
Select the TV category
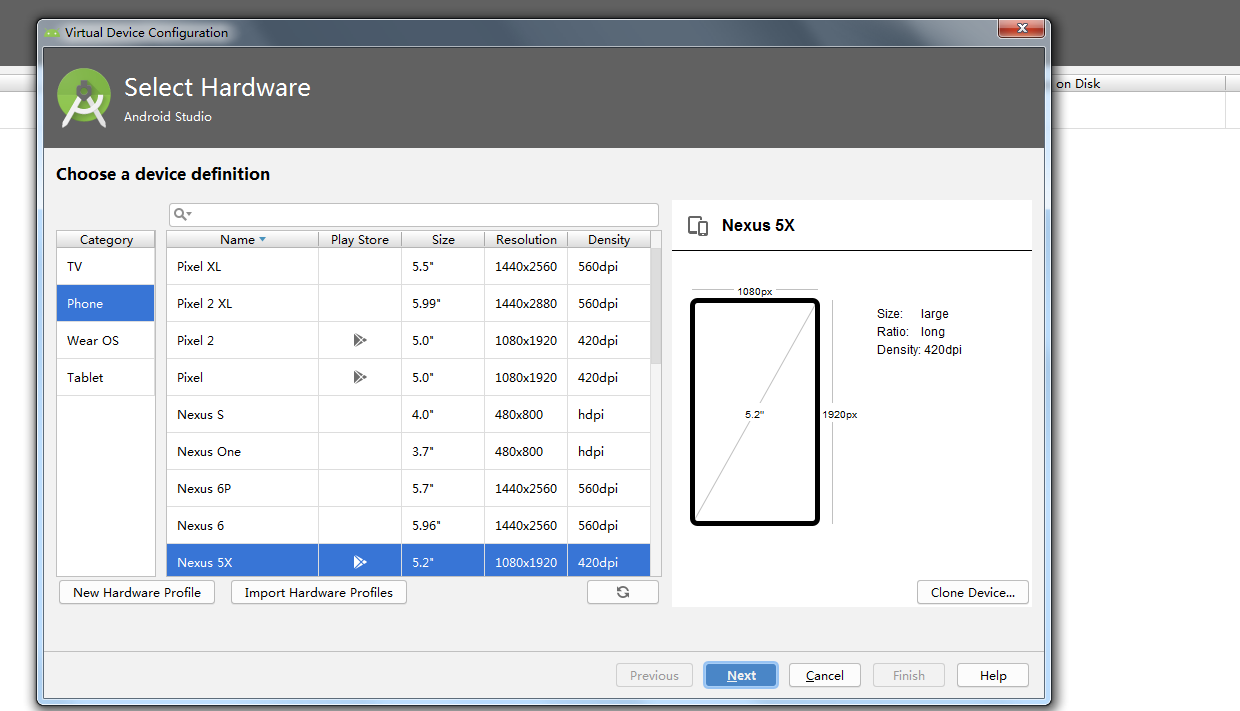point(106,266)
